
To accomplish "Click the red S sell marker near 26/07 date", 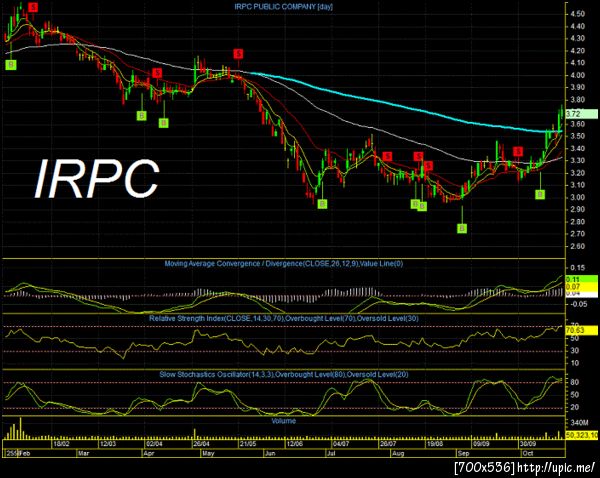I will point(387,156).
